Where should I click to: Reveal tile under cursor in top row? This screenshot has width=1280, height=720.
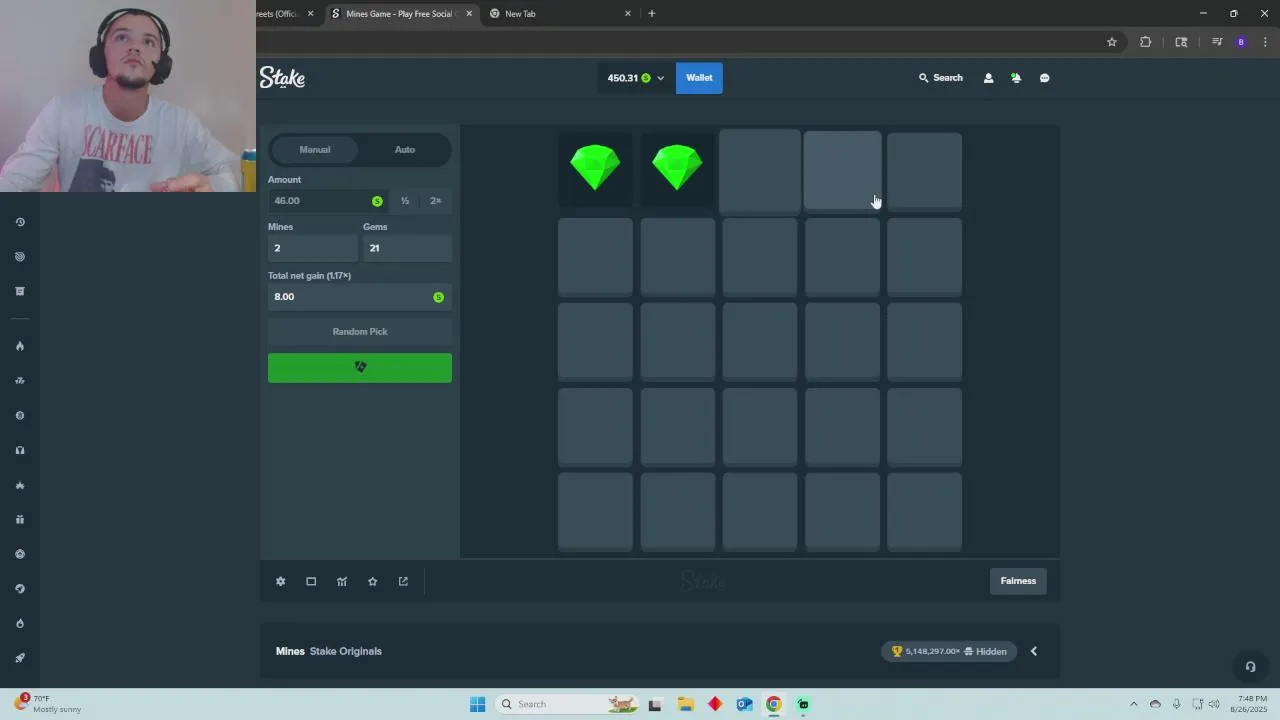click(842, 171)
